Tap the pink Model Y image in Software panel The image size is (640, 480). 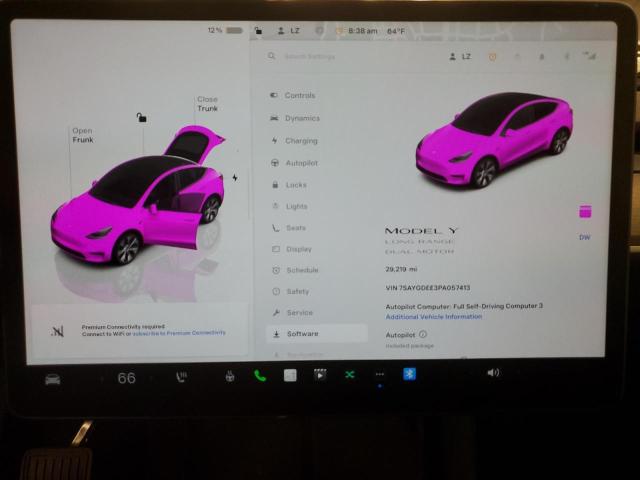click(494, 140)
